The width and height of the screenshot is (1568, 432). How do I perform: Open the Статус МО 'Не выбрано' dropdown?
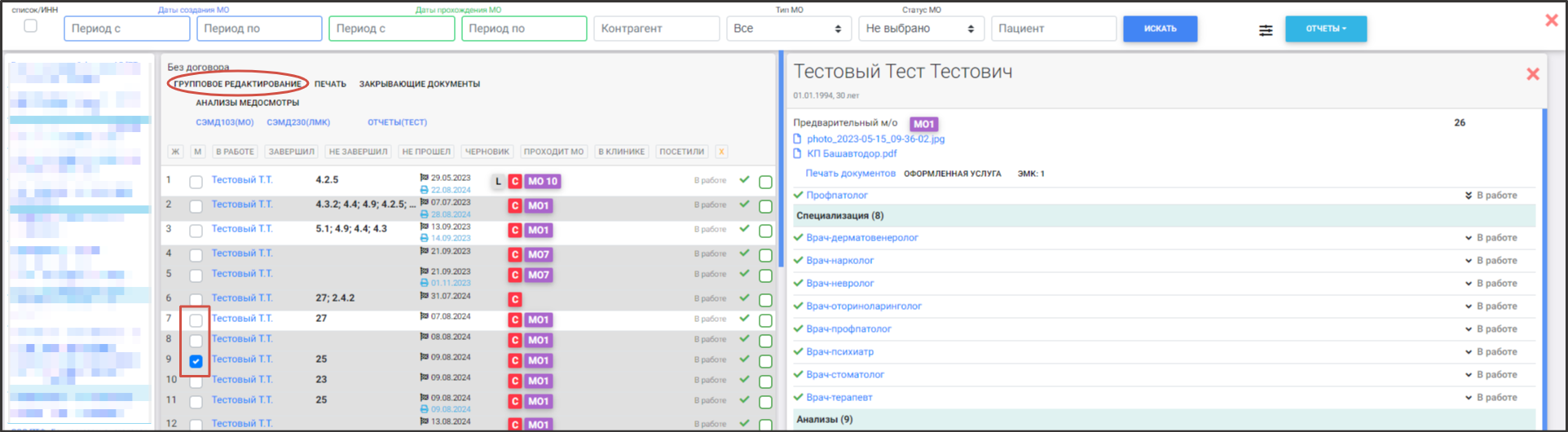pyautogui.click(x=920, y=29)
